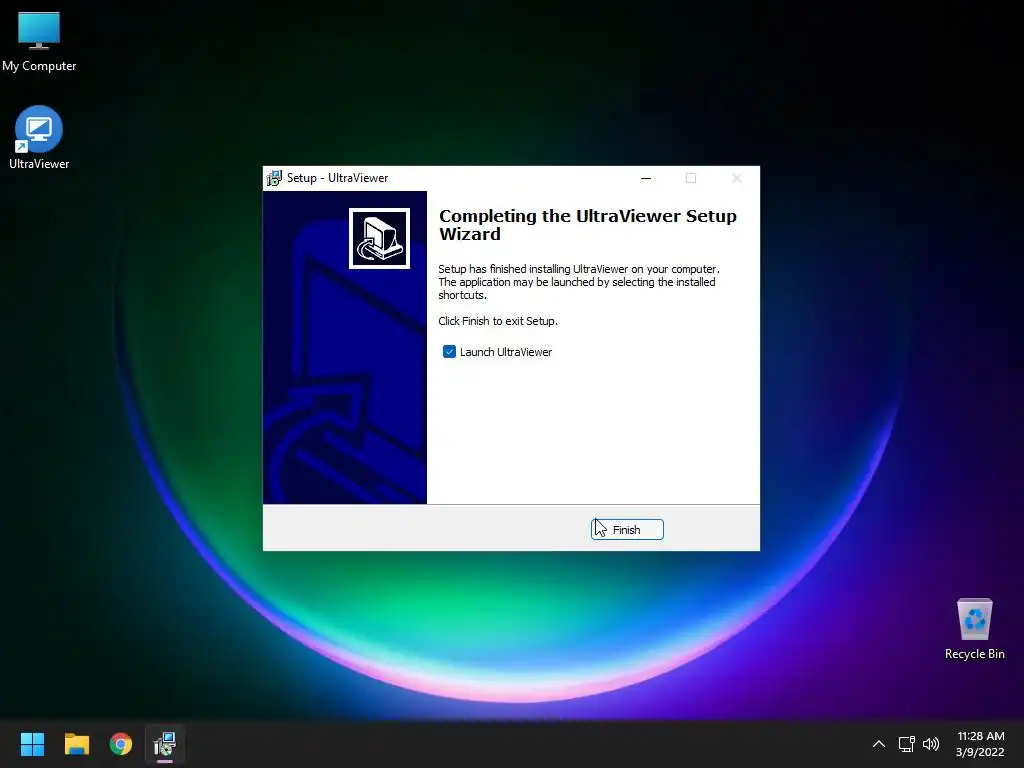This screenshot has width=1024, height=768.
Task: Click the Finish button in Setup
Action: (627, 530)
